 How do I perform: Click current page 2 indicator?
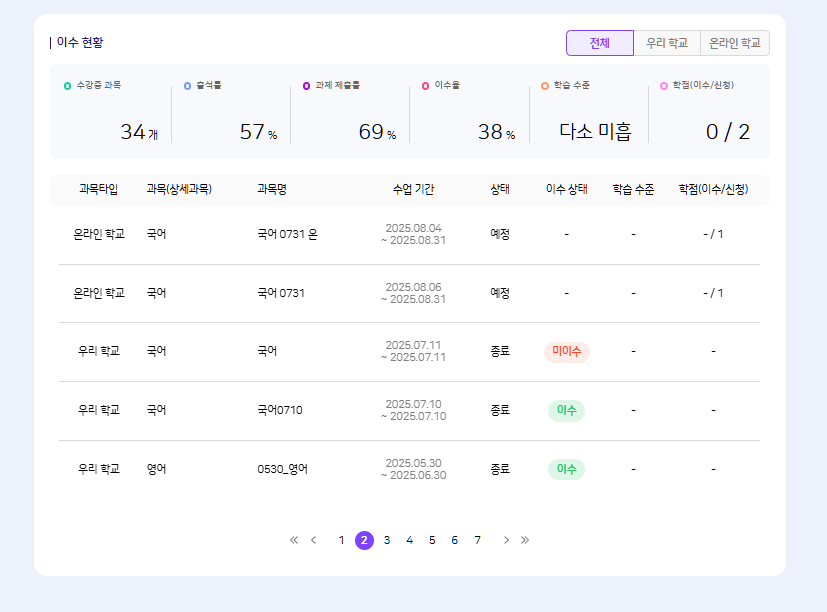coord(364,540)
